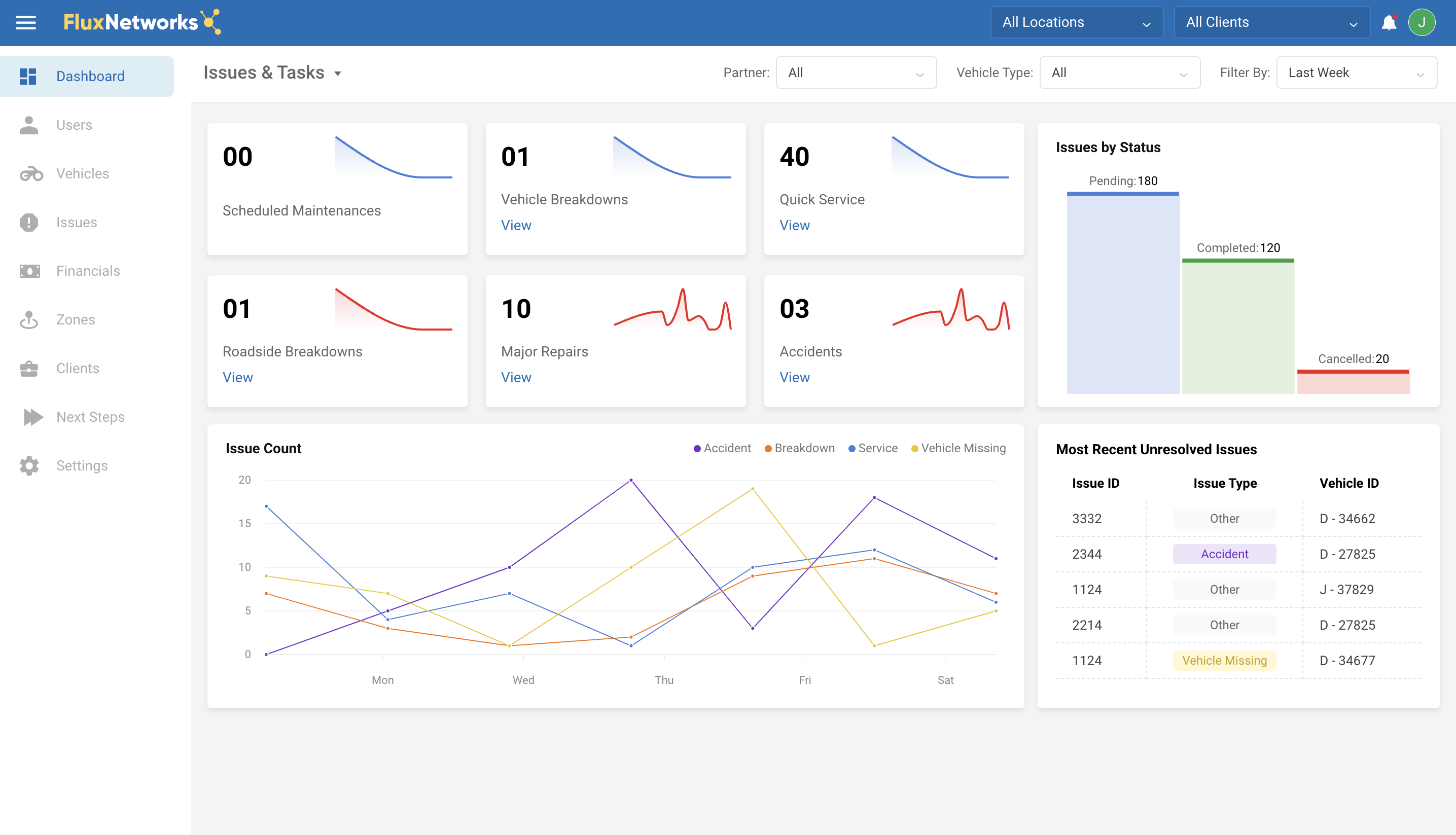The image size is (1456, 835).
Task: Select the Vehicle Missing issue tag
Action: tap(1224, 661)
